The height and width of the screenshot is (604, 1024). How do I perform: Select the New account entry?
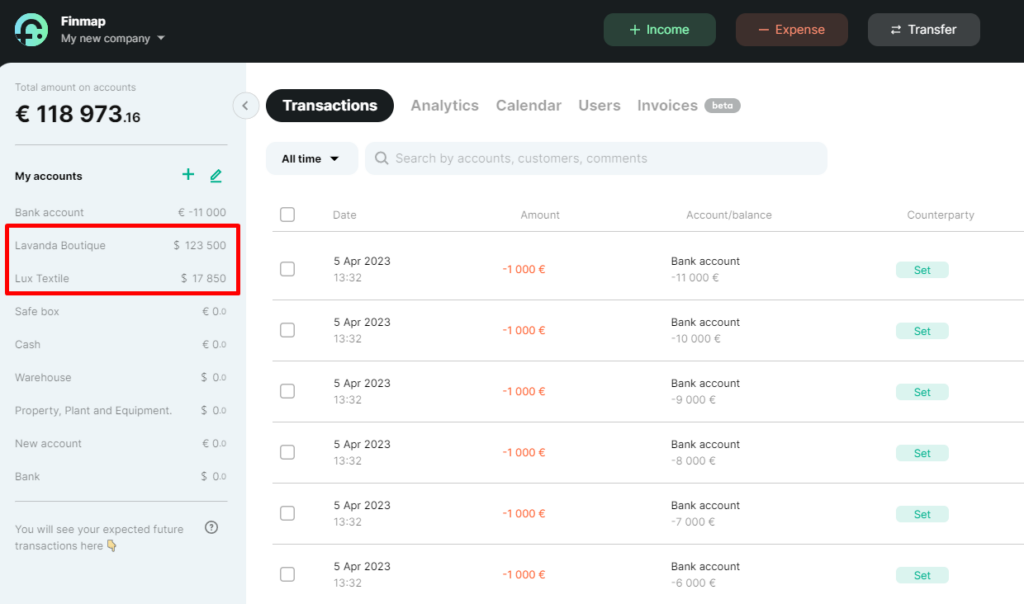pos(121,443)
